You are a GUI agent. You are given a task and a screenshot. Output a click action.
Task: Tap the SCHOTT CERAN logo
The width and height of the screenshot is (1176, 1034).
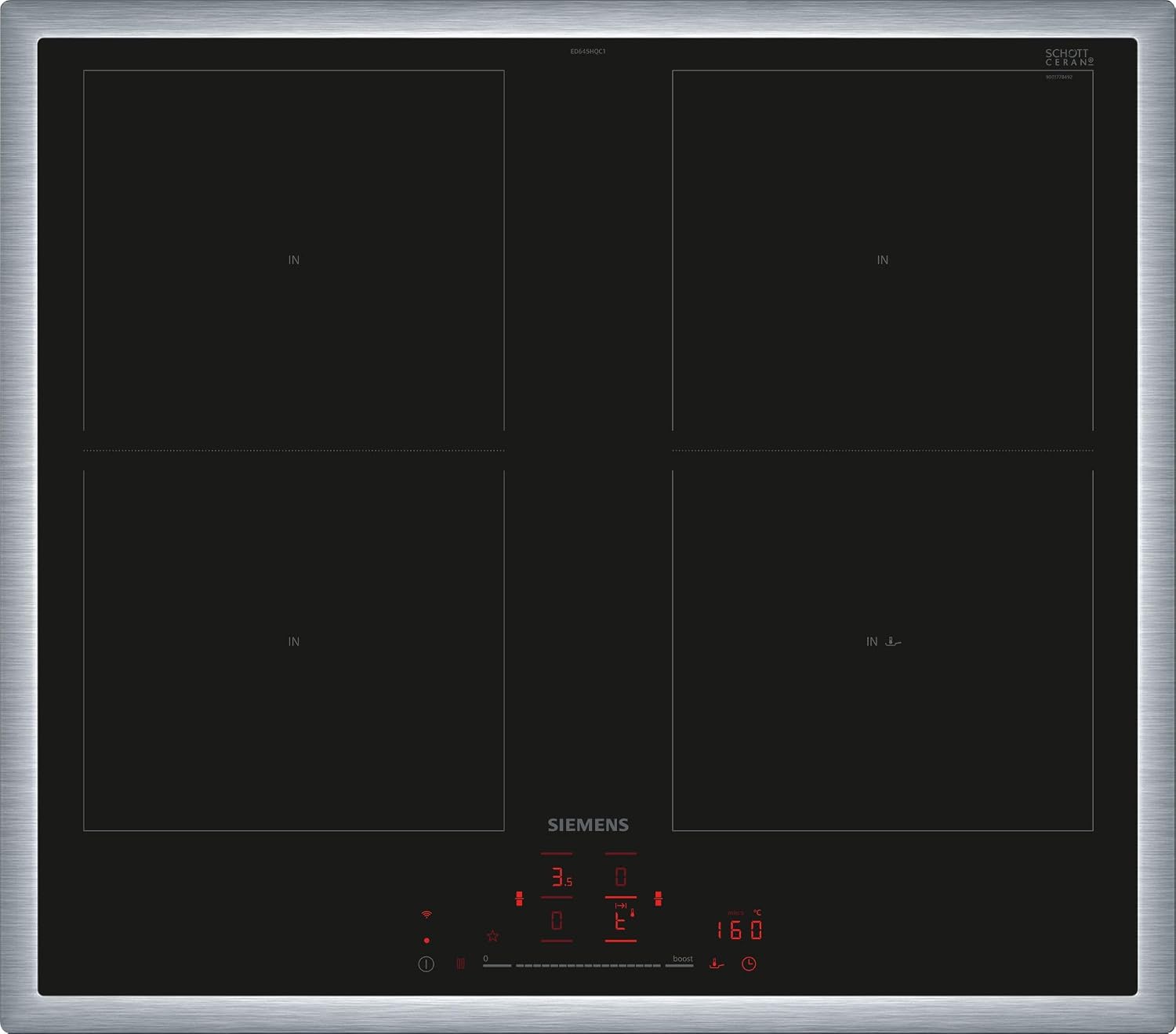(1069, 57)
